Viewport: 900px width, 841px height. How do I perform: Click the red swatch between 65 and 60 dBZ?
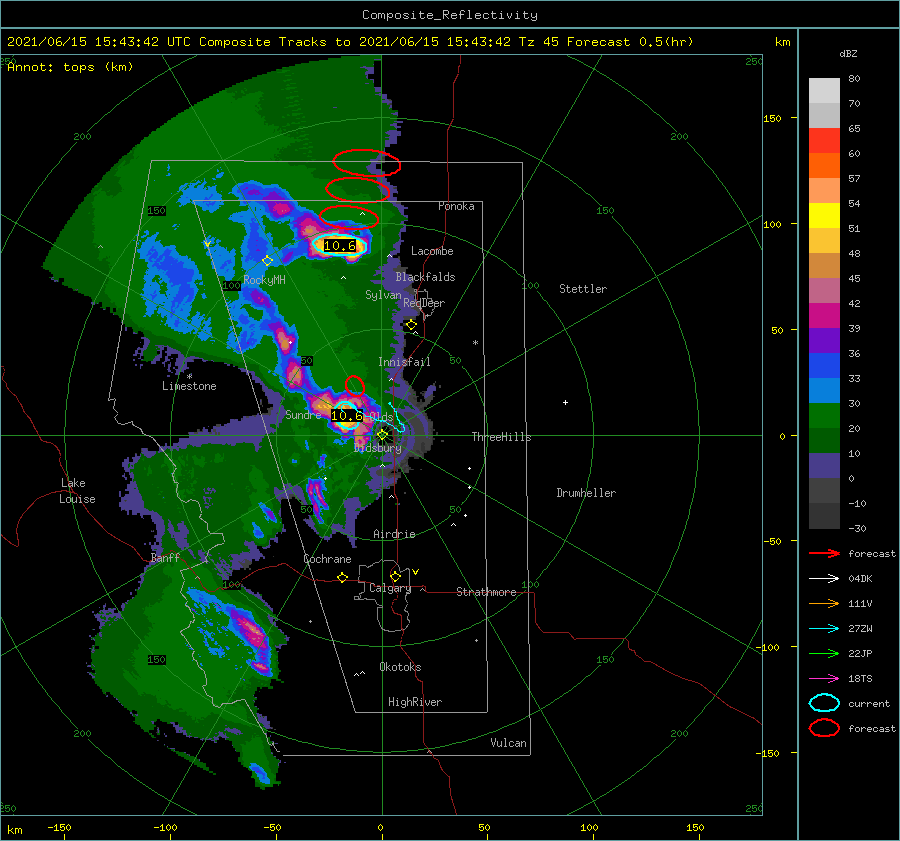824,141
